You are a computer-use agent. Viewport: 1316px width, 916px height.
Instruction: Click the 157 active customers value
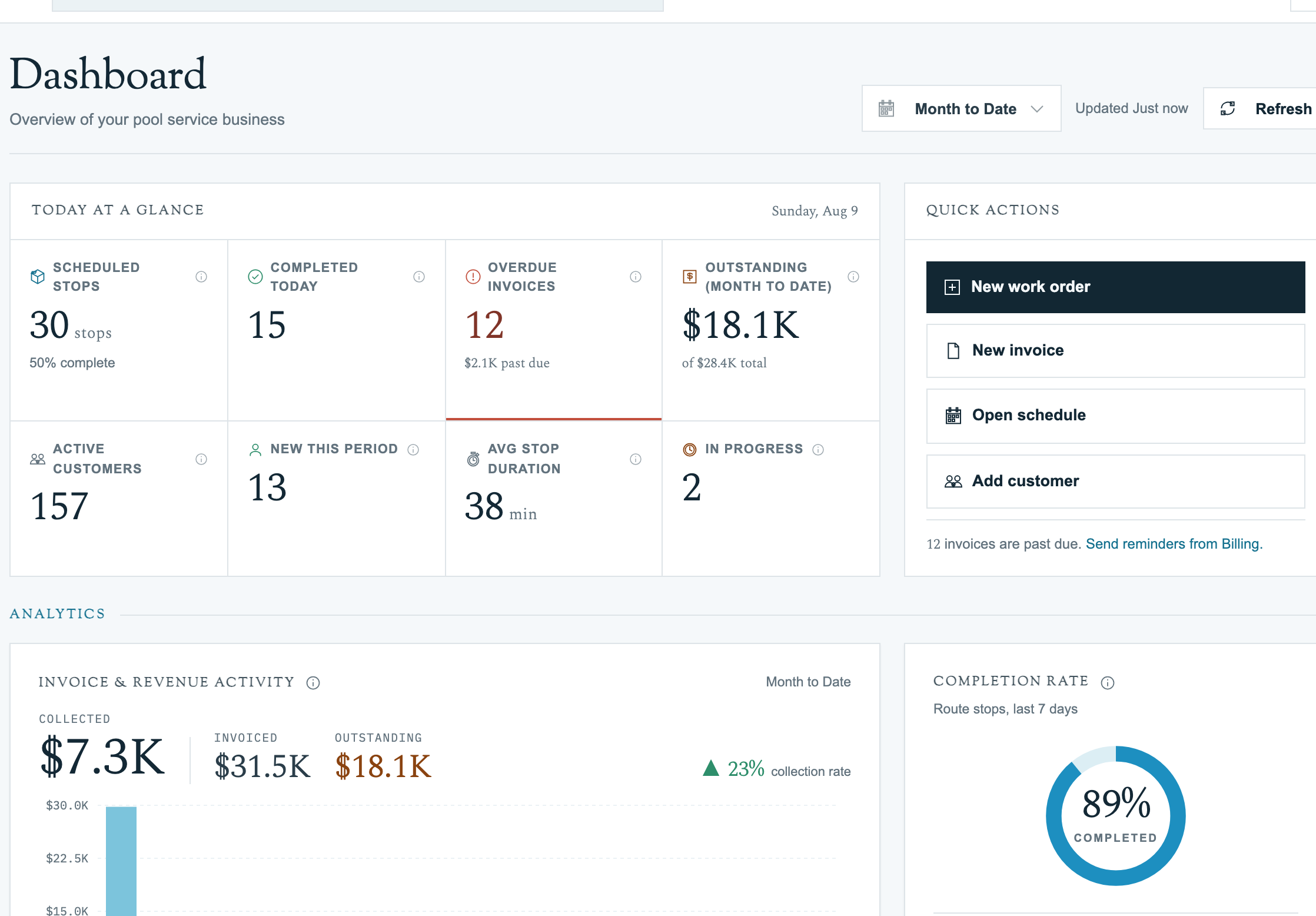59,506
